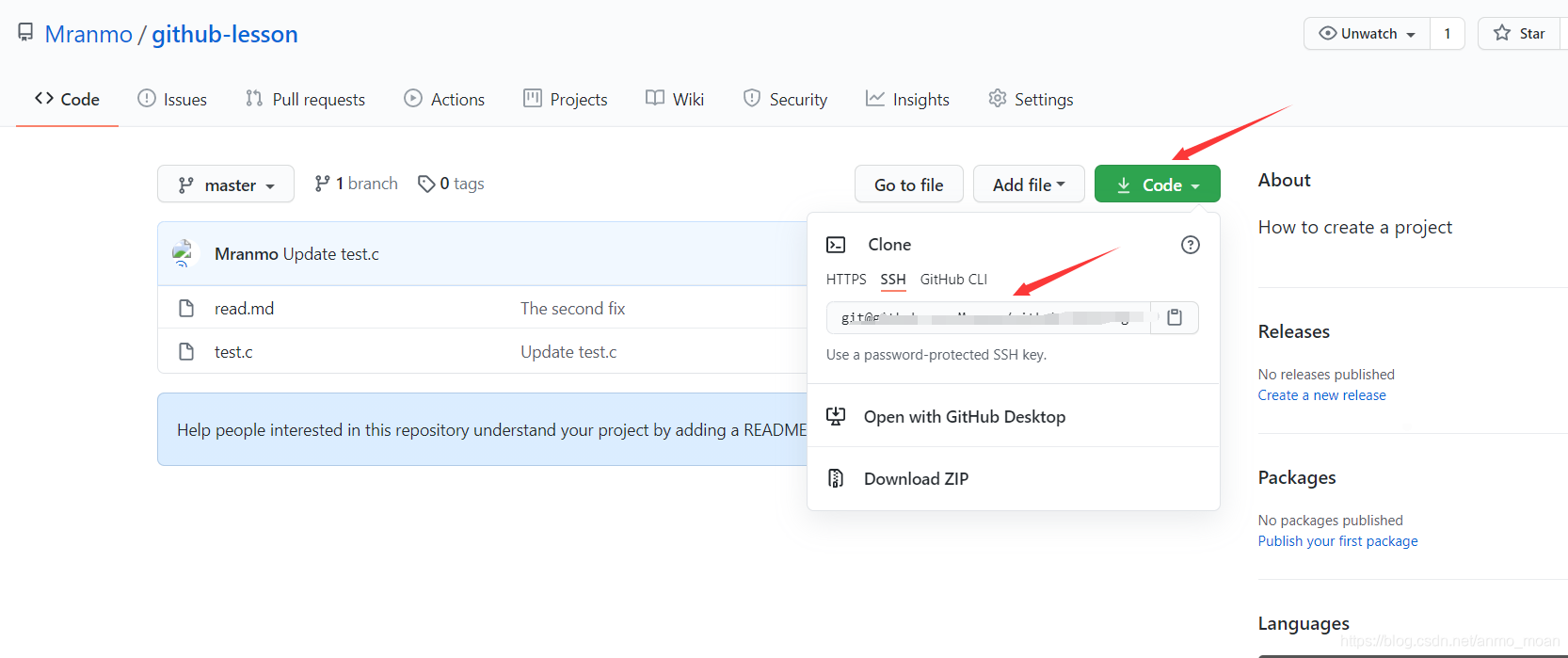Toggle the green Code dropdown
Image resolution: width=1568 pixels, height=658 pixels.
[1158, 184]
